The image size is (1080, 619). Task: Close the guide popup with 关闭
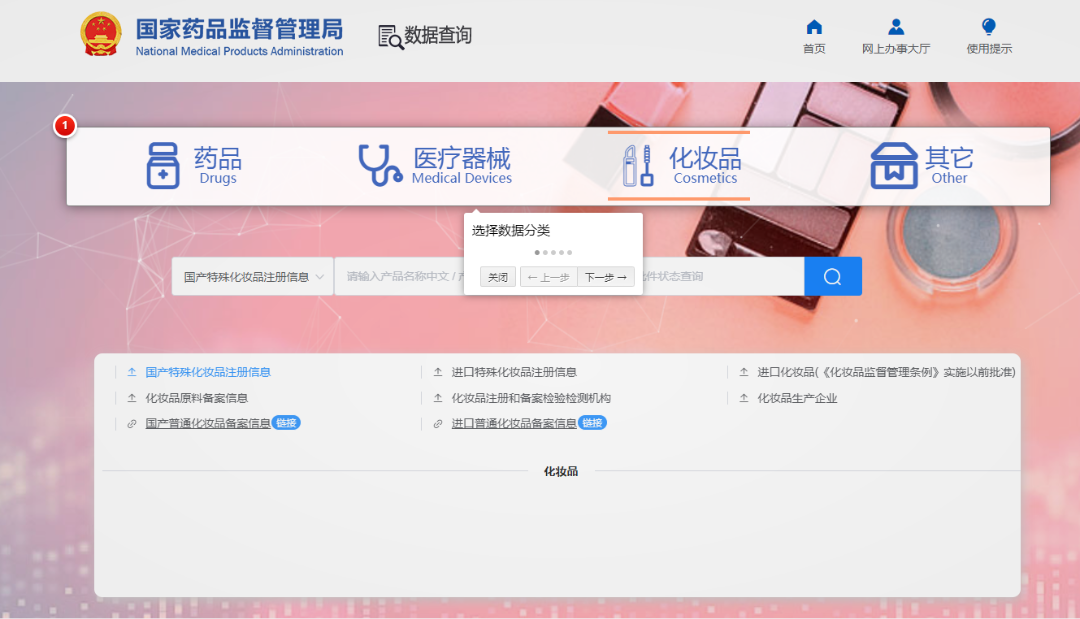pos(497,277)
